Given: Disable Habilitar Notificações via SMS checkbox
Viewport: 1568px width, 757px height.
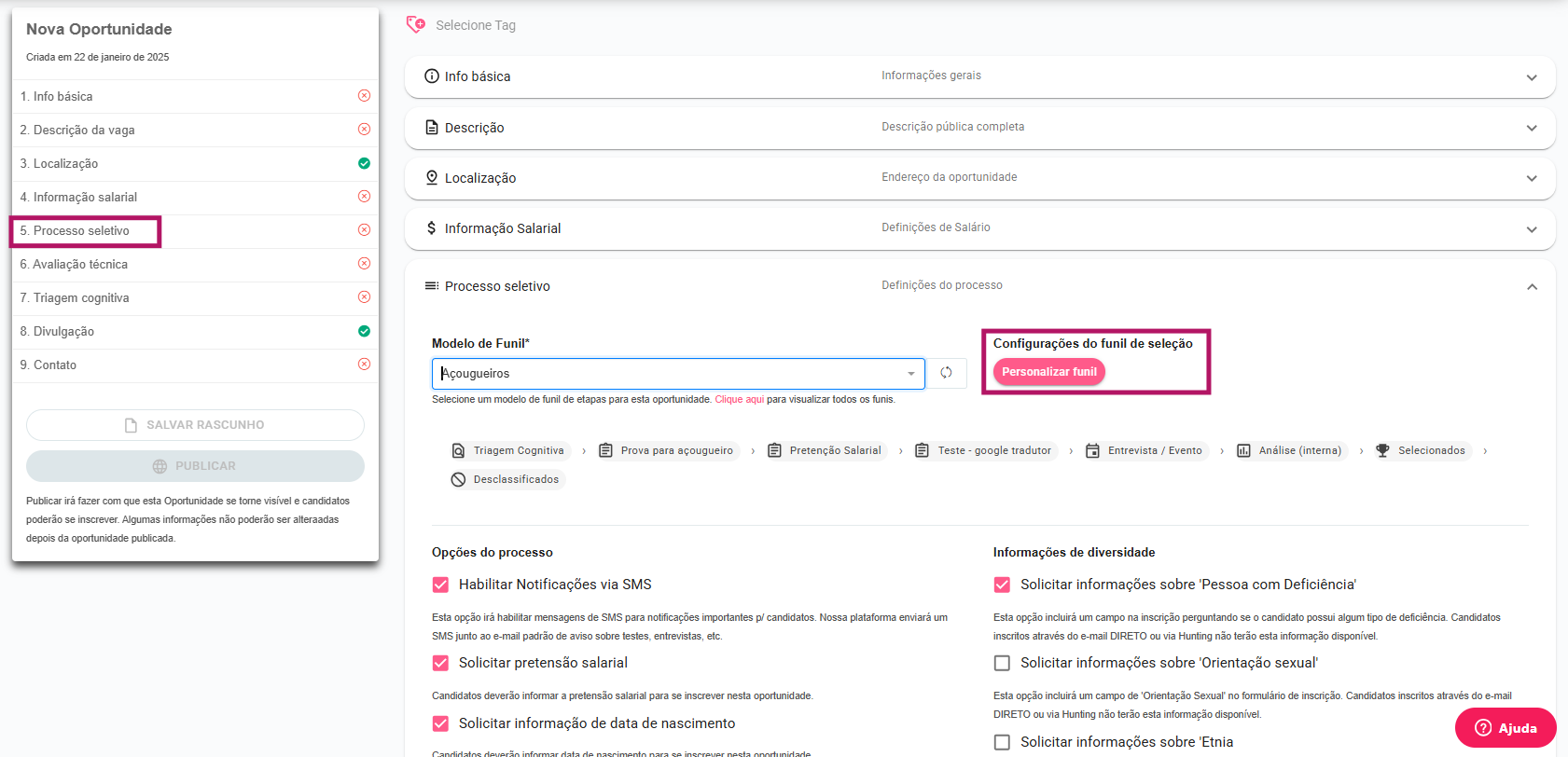Looking at the screenshot, I should pyautogui.click(x=440, y=585).
